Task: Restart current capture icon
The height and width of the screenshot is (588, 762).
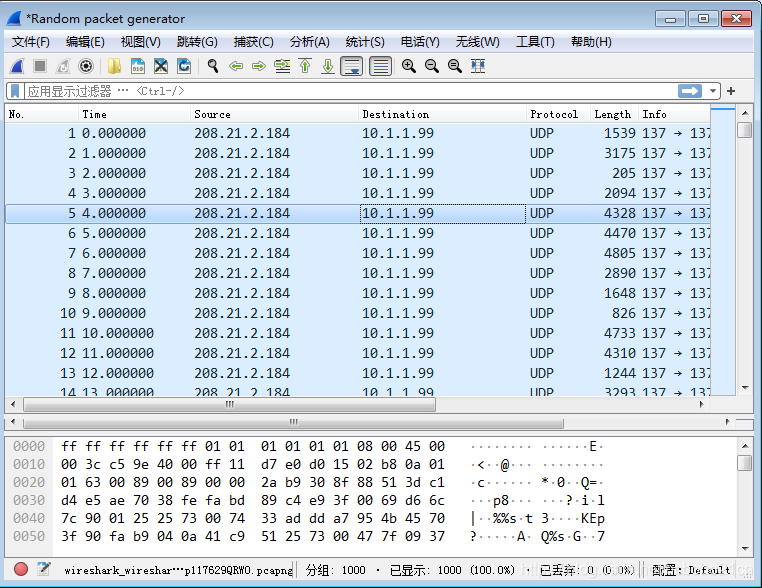Action: click(x=63, y=66)
